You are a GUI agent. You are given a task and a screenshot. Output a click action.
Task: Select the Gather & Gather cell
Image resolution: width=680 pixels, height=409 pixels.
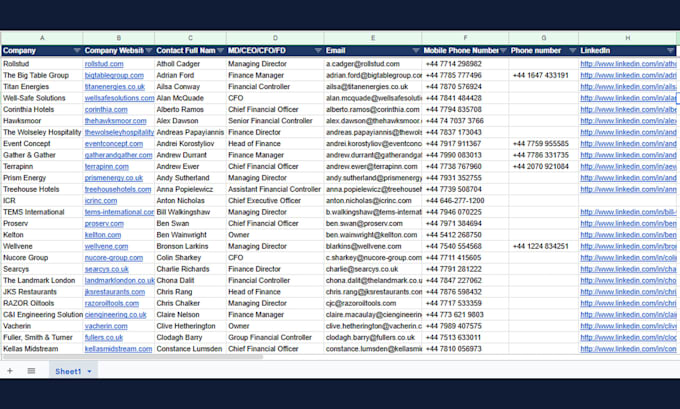42,155
